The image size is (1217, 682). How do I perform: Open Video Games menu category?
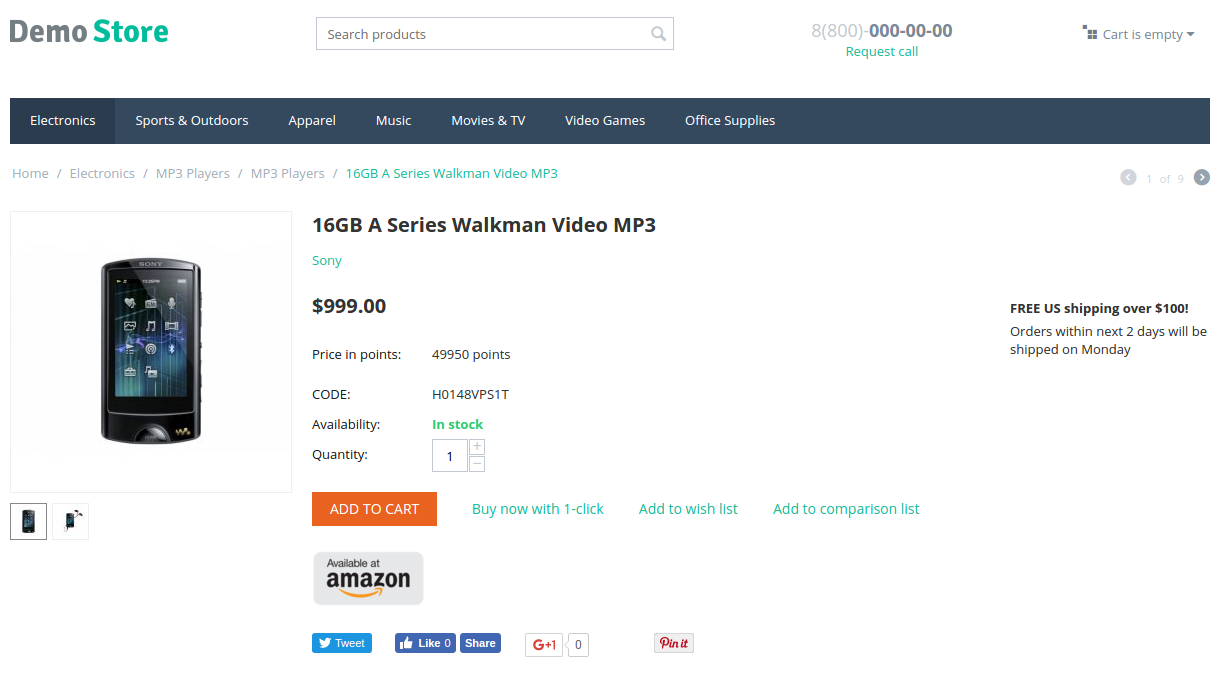[605, 120]
